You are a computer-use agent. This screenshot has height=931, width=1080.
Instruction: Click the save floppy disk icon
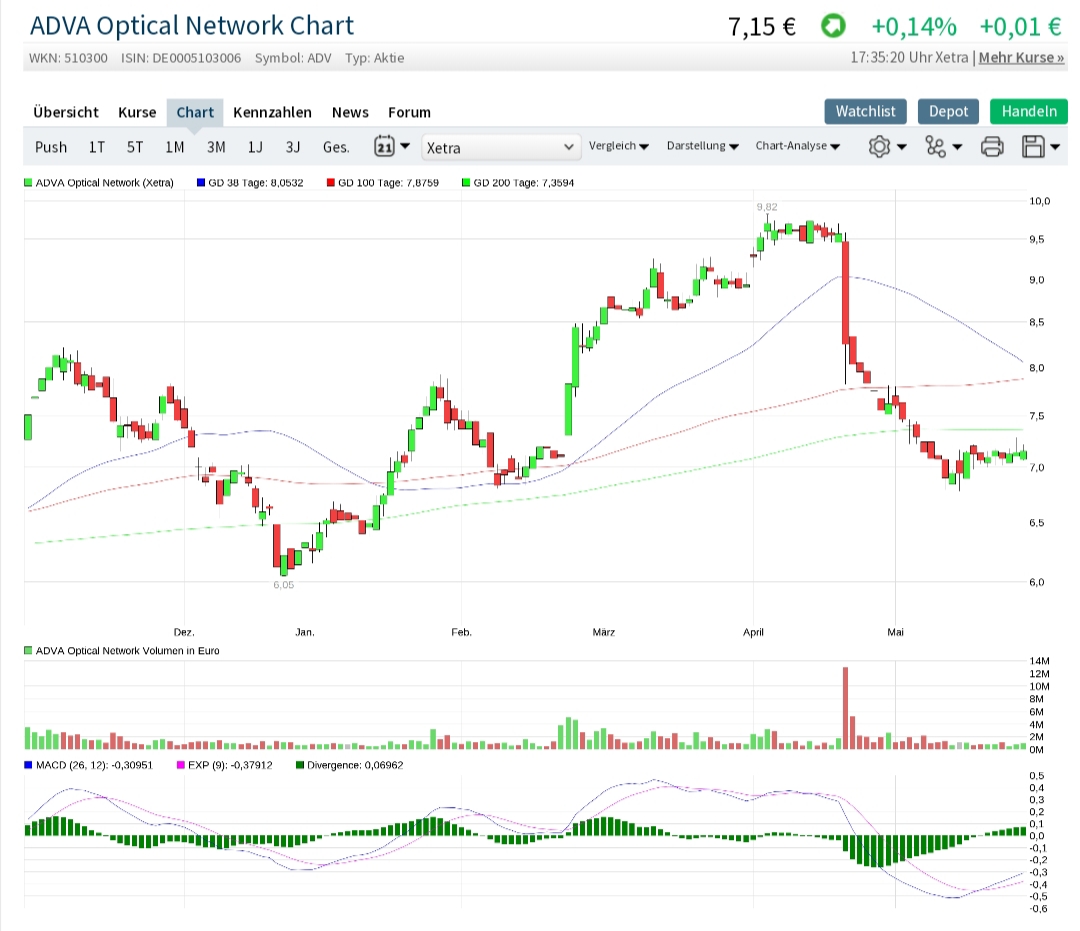click(1033, 147)
